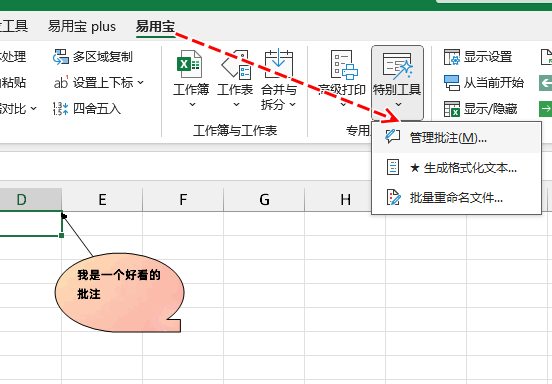Viewport: 552px width, 384px height.
Task: Switch to the 易用宝 plus tab
Action: coord(82,26)
